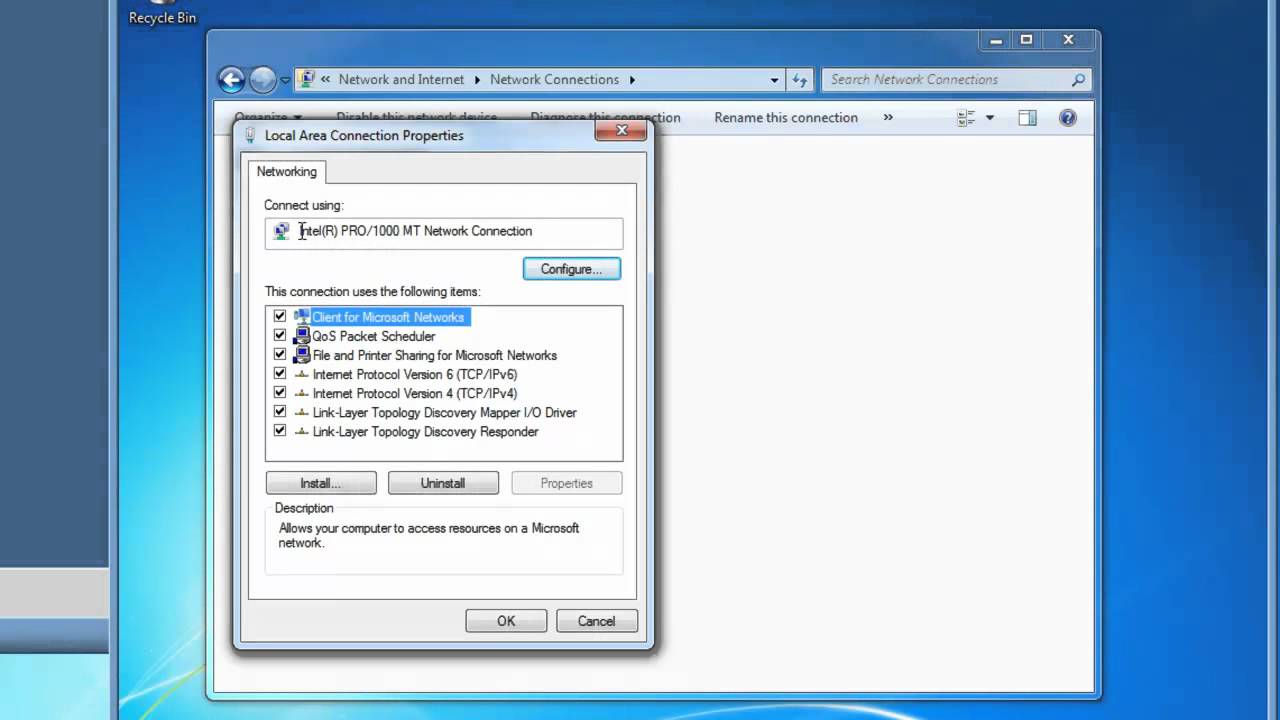The width and height of the screenshot is (1280, 720).
Task: Maximize the Network Connections window
Action: click(x=1026, y=40)
